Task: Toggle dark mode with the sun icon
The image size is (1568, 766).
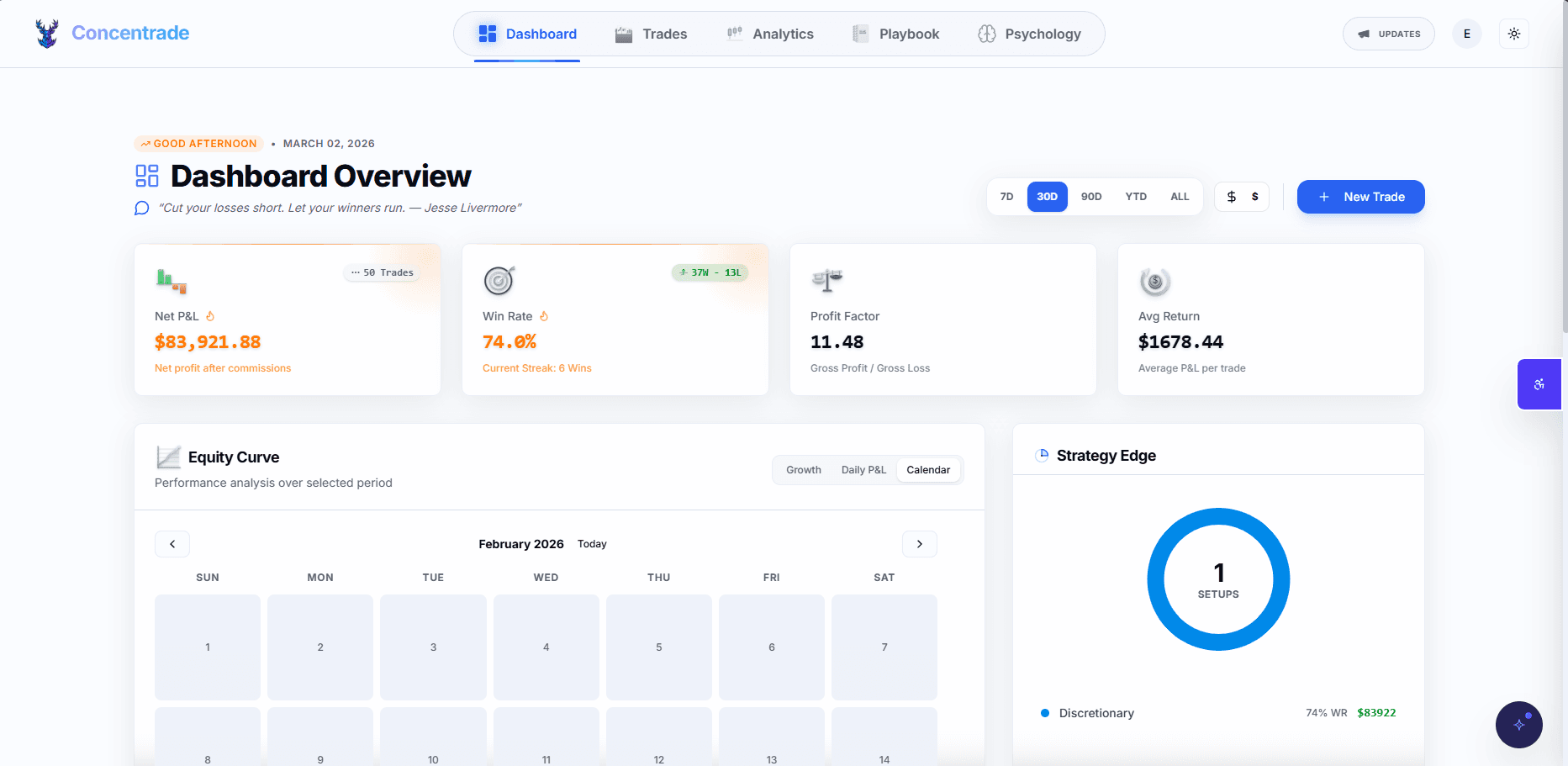Action: click(x=1514, y=34)
